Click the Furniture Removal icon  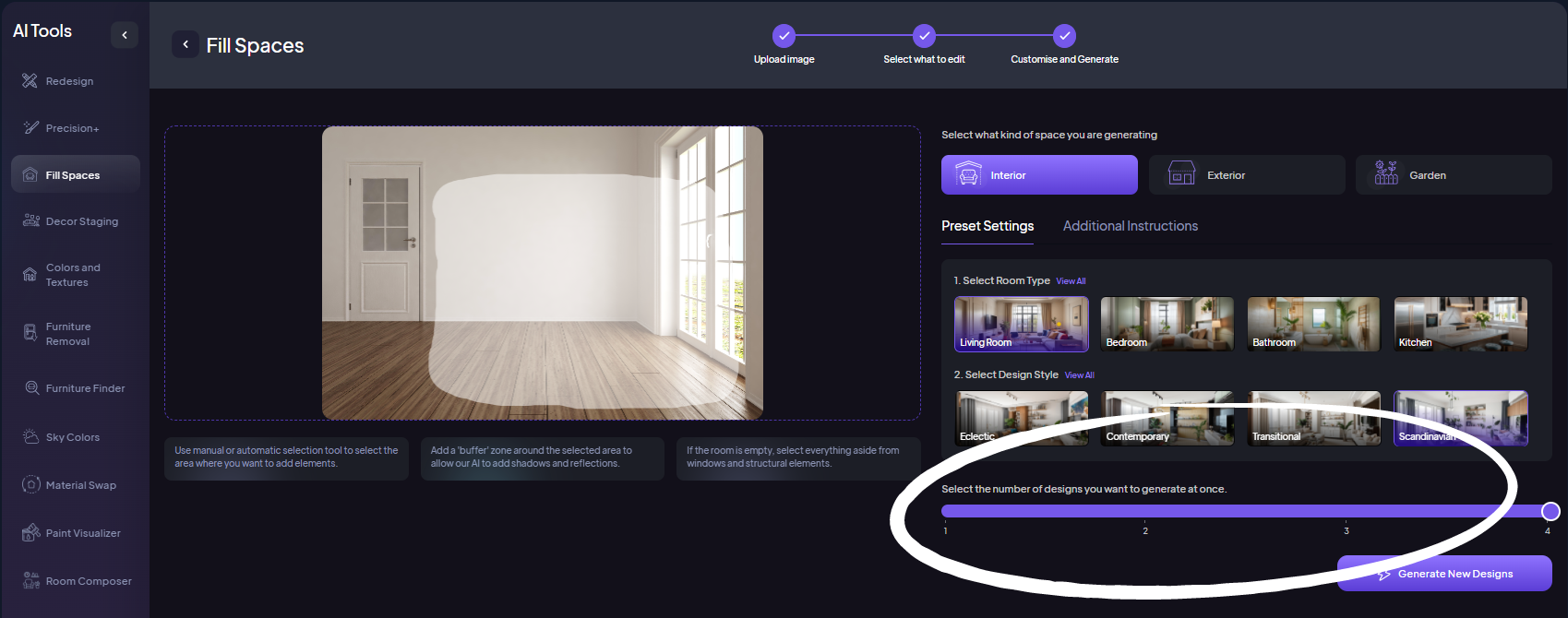(x=30, y=334)
